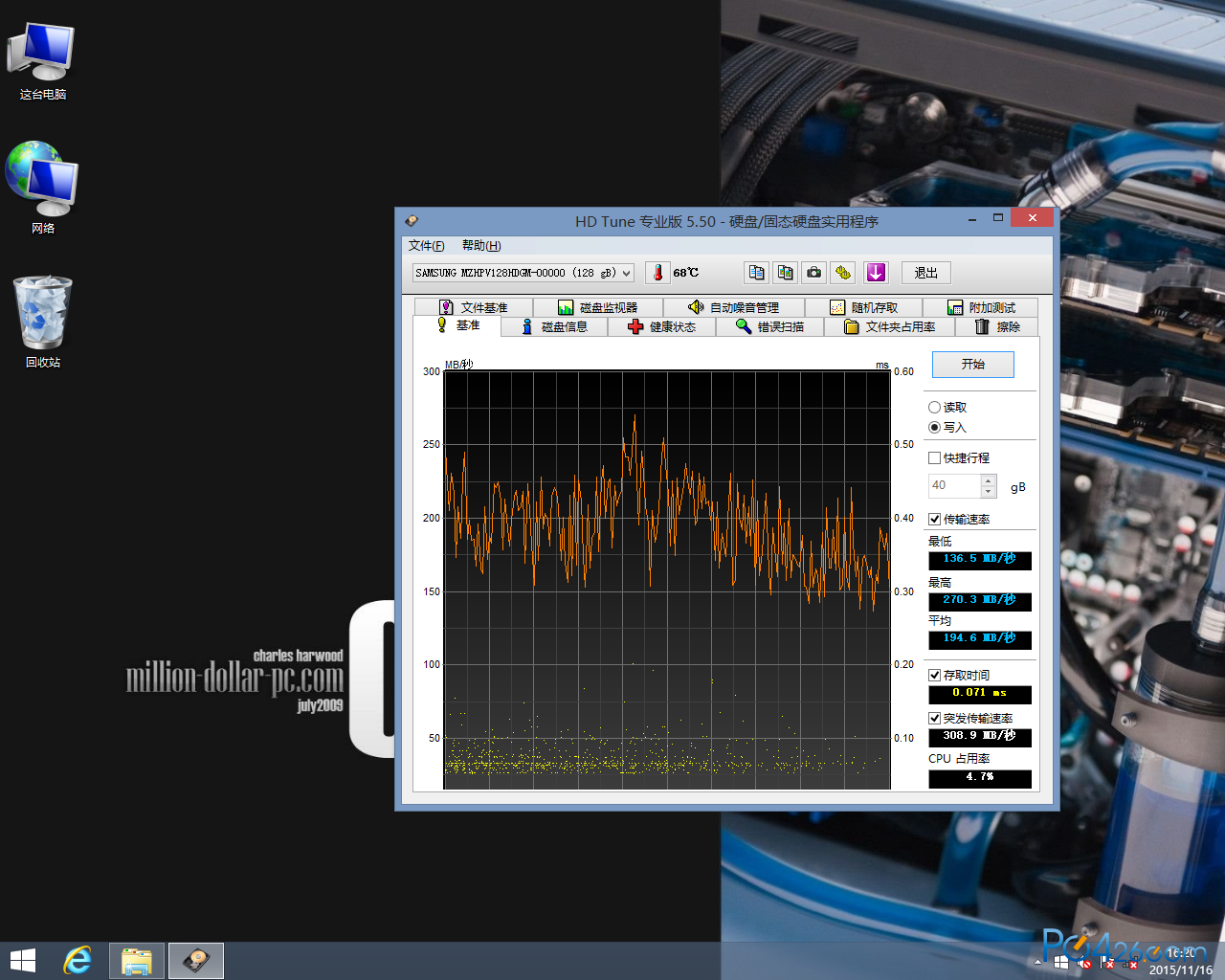Click the 开始 button
Screen dimensions: 1225x980
973,365
